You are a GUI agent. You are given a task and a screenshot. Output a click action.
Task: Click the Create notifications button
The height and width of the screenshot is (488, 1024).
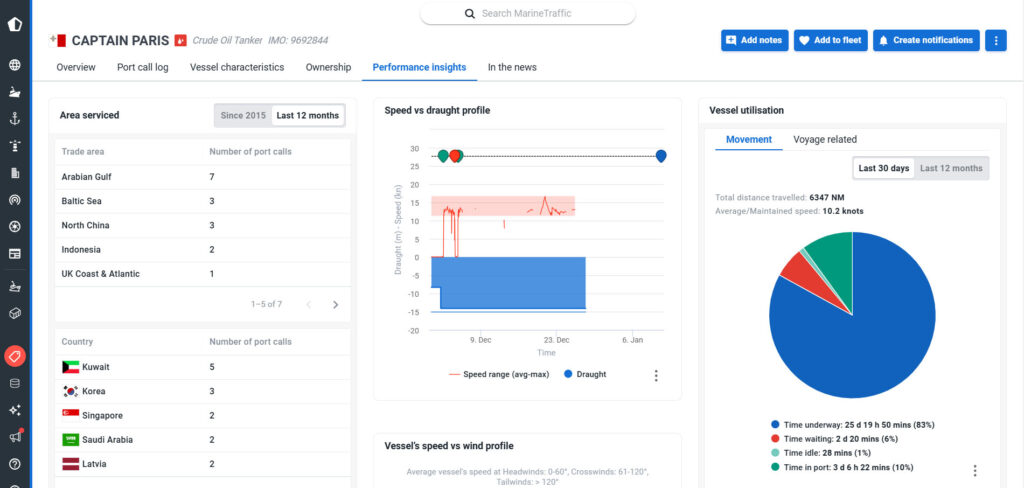[926, 41]
